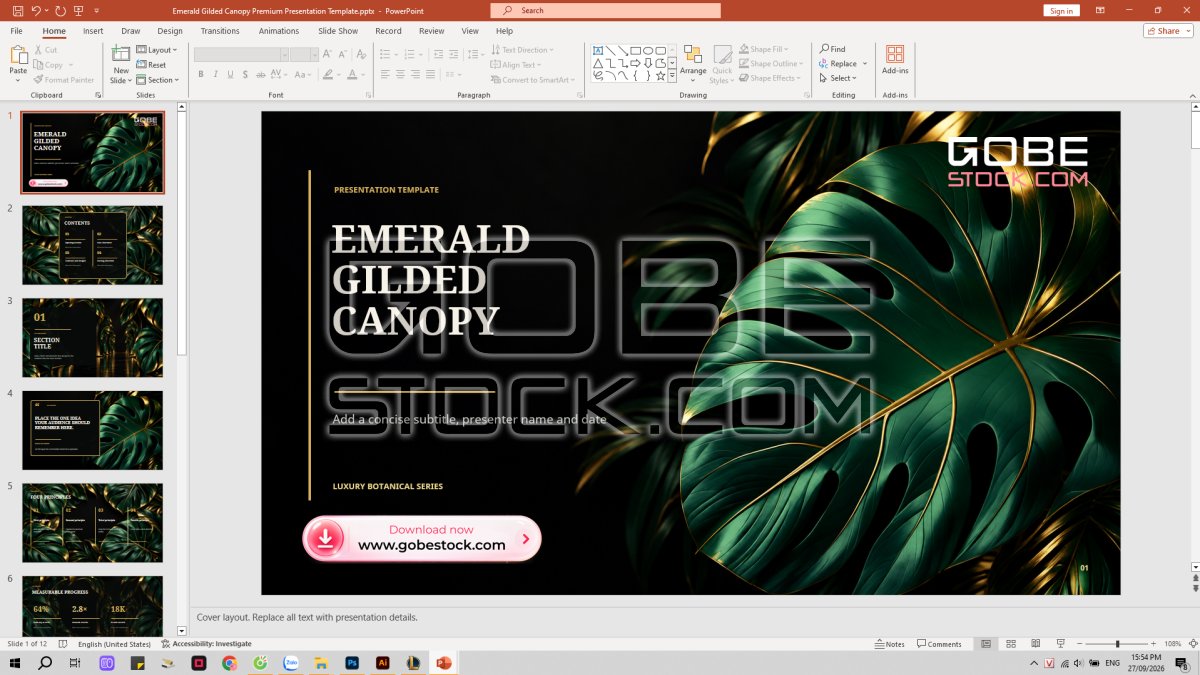The width and height of the screenshot is (1200, 675).
Task: Click the Text Box shape icon
Action: pyautogui.click(x=597, y=50)
